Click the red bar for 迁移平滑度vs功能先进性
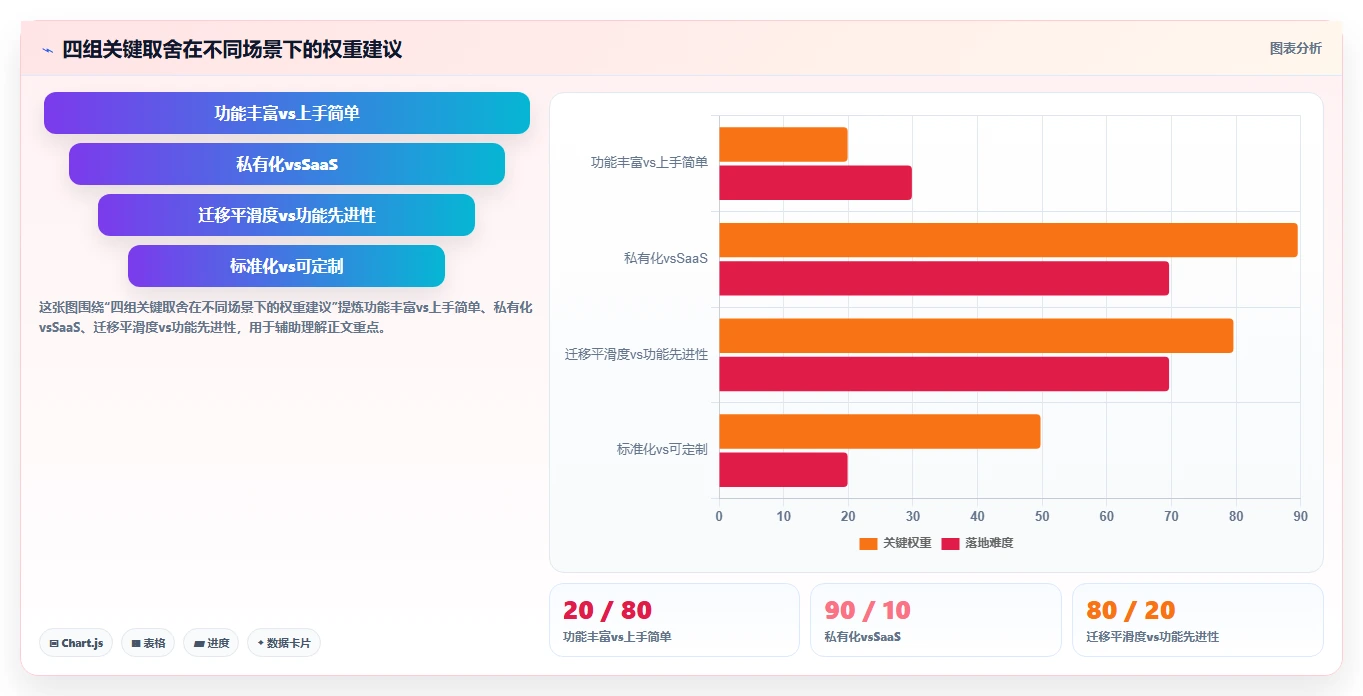This screenshot has height=696, width=1363. click(x=944, y=374)
